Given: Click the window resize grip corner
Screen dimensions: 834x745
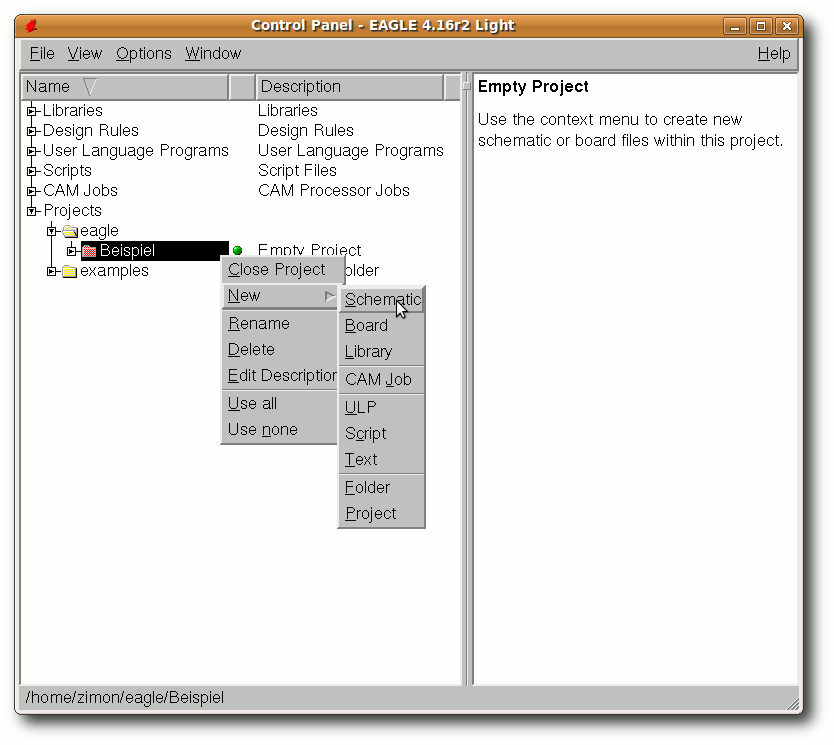Looking at the screenshot, I should pos(793,704).
